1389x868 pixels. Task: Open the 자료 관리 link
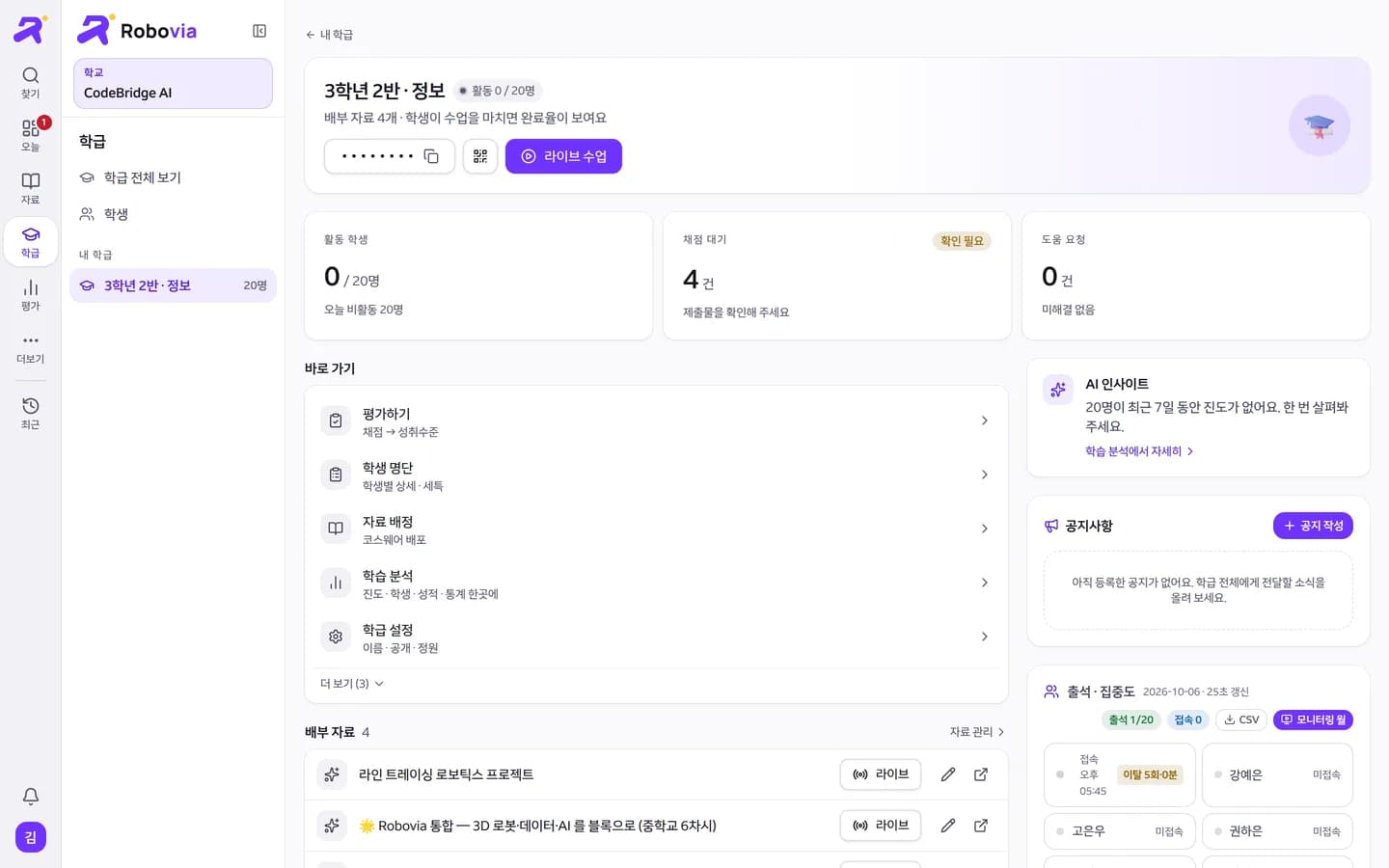point(976,732)
